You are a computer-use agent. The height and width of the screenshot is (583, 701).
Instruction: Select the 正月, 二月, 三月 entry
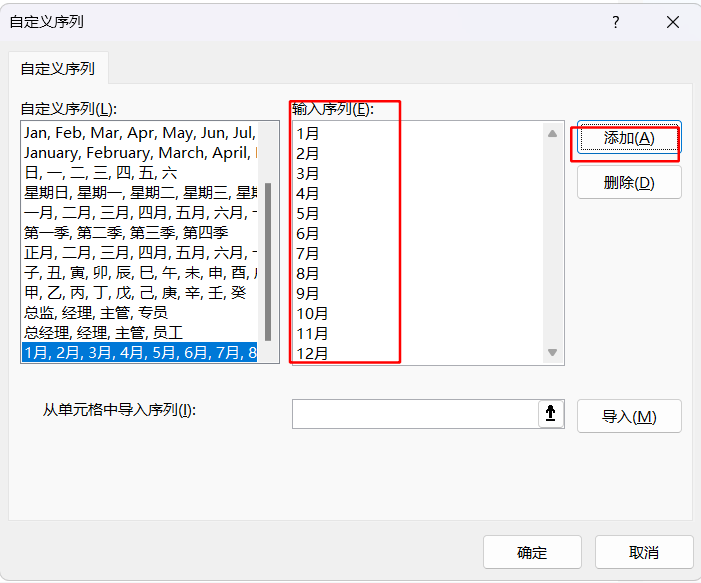tap(139, 253)
